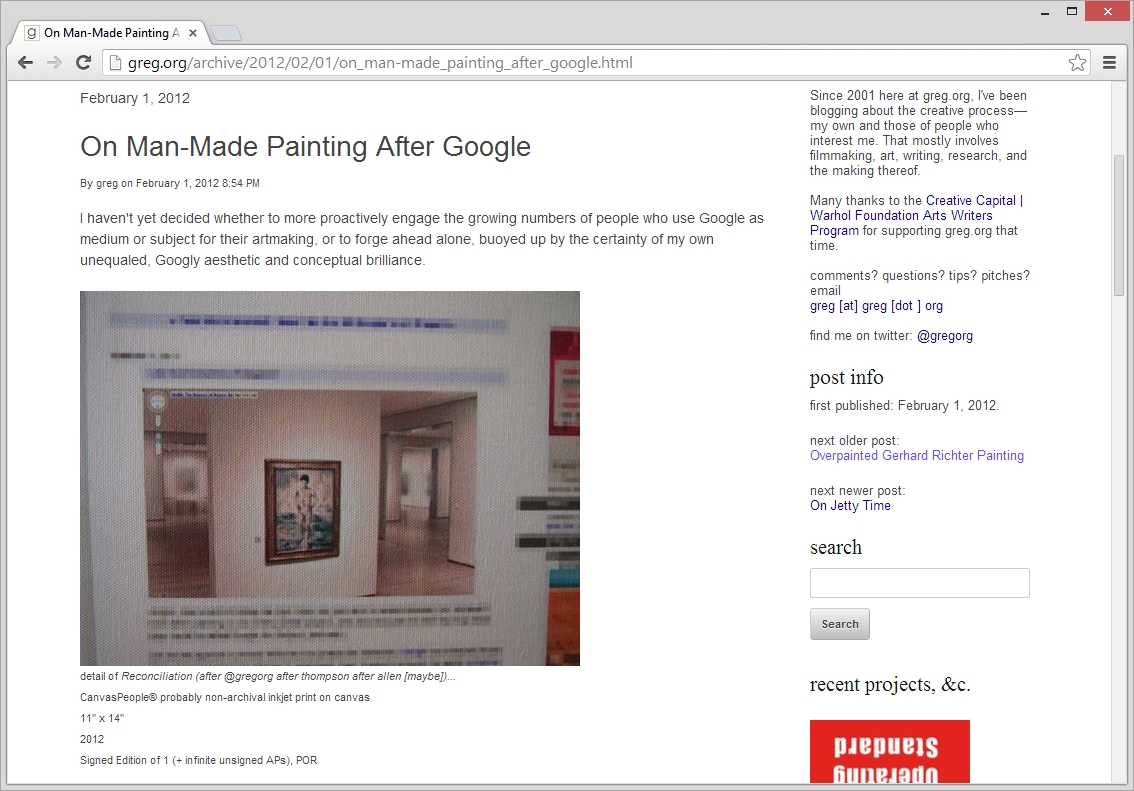Click the caption line 11" x 14"
The image size is (1134, 791).
tap(102, 719)
